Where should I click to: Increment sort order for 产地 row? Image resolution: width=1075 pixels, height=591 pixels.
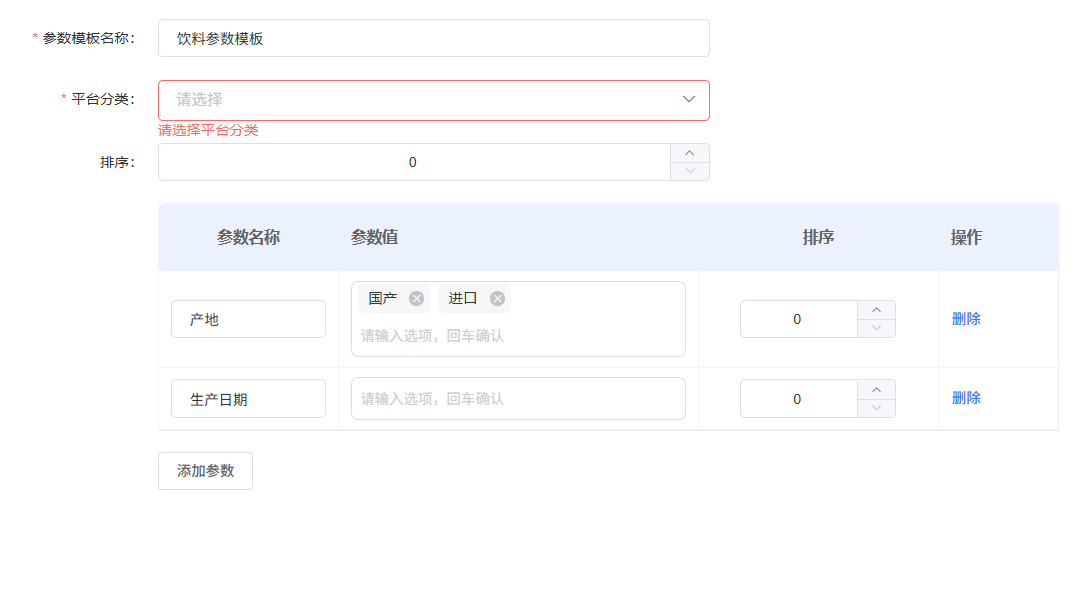click(876, 310)
